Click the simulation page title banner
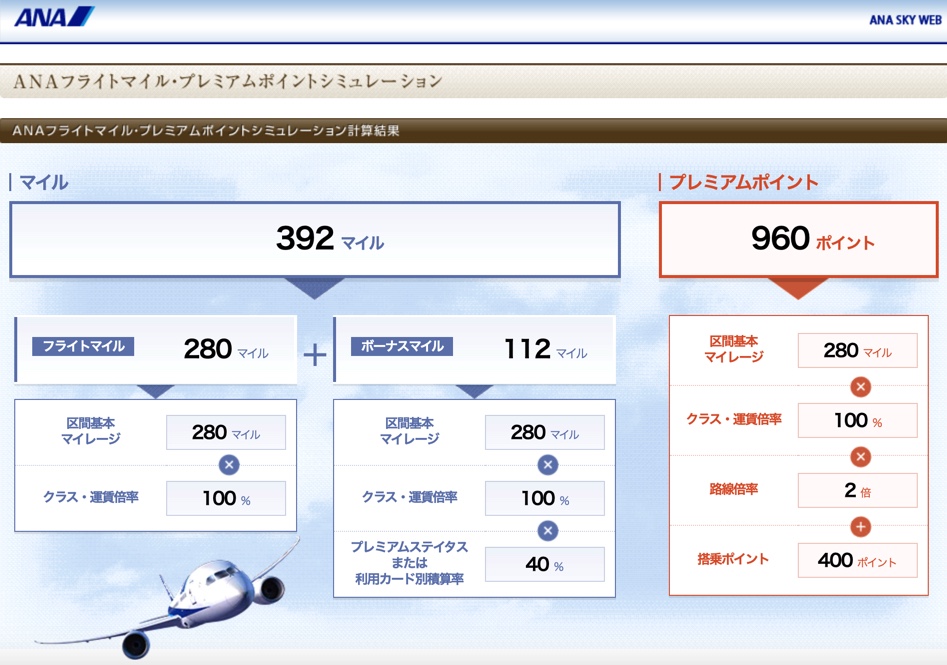Screen dimensions: 947x665 click(474, 81)
